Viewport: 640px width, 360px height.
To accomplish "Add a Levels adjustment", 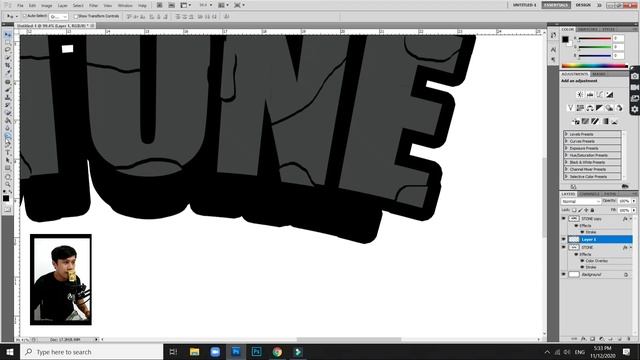I will (590, 95).
